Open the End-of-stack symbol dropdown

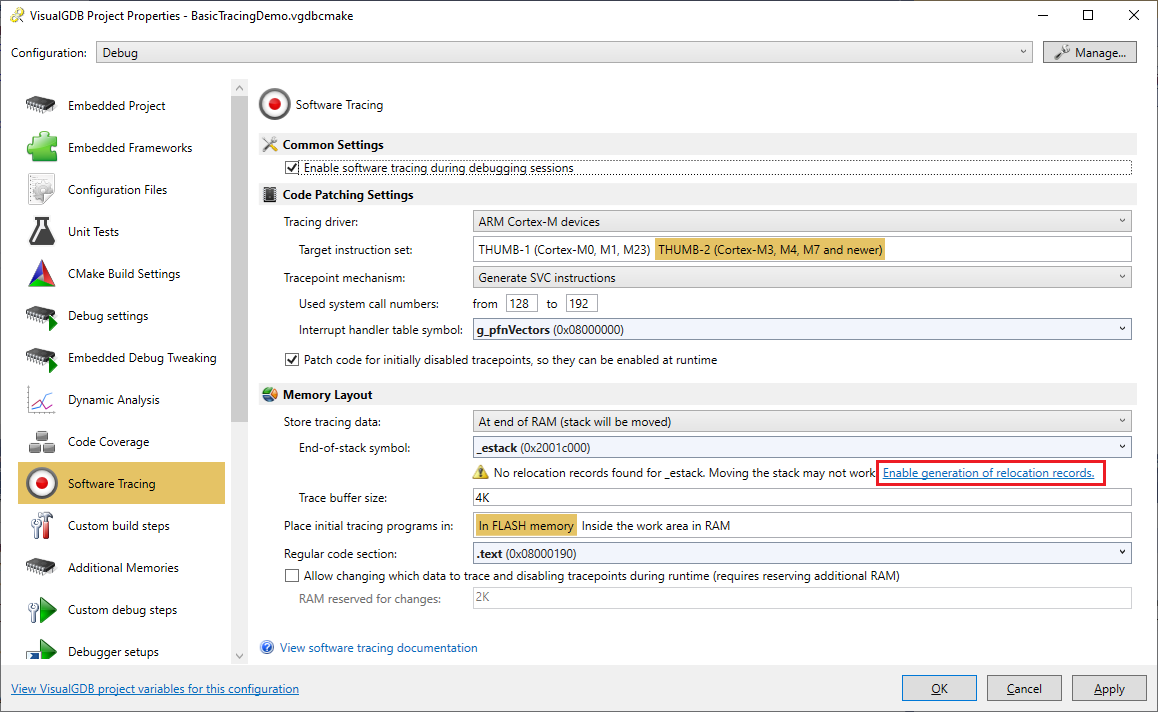[x=802, y=448]
